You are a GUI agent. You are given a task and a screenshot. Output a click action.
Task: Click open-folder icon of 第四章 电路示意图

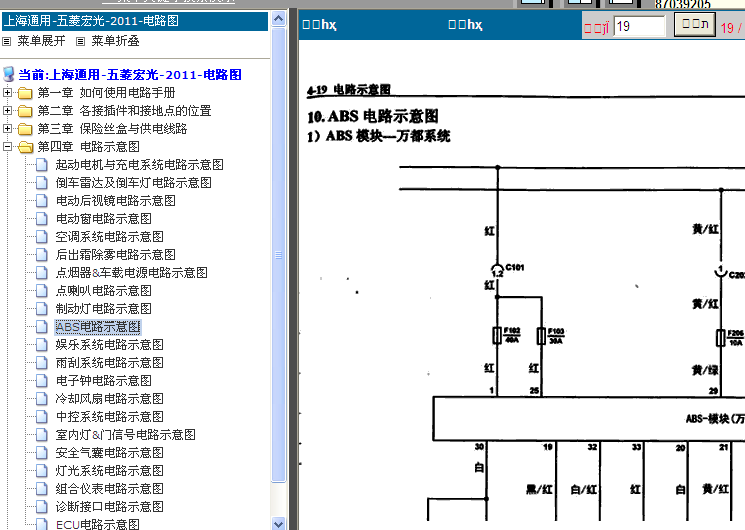click(25, 147)
